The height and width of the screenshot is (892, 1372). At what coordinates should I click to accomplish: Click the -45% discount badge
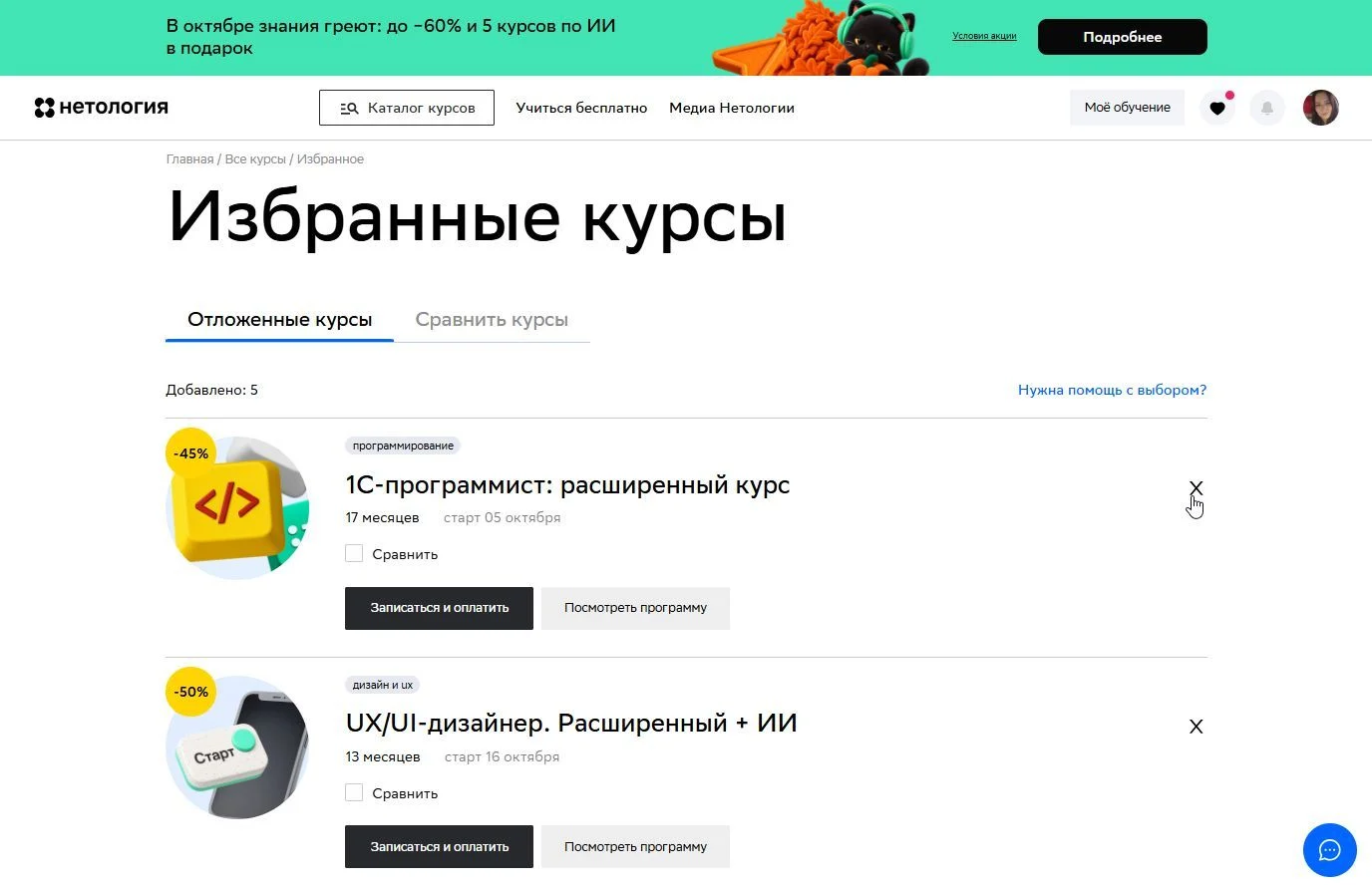pos(190,453)
